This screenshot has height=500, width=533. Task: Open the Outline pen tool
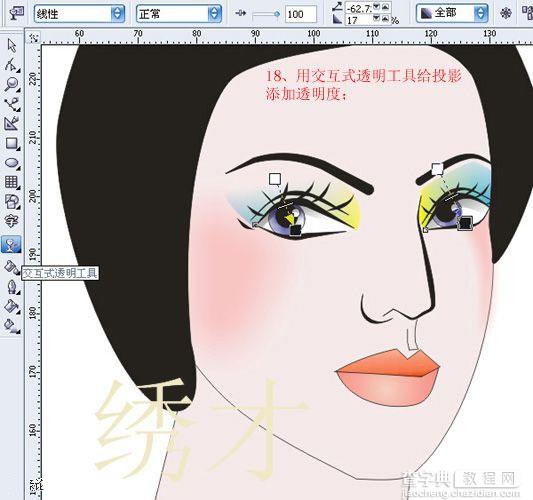12,287
